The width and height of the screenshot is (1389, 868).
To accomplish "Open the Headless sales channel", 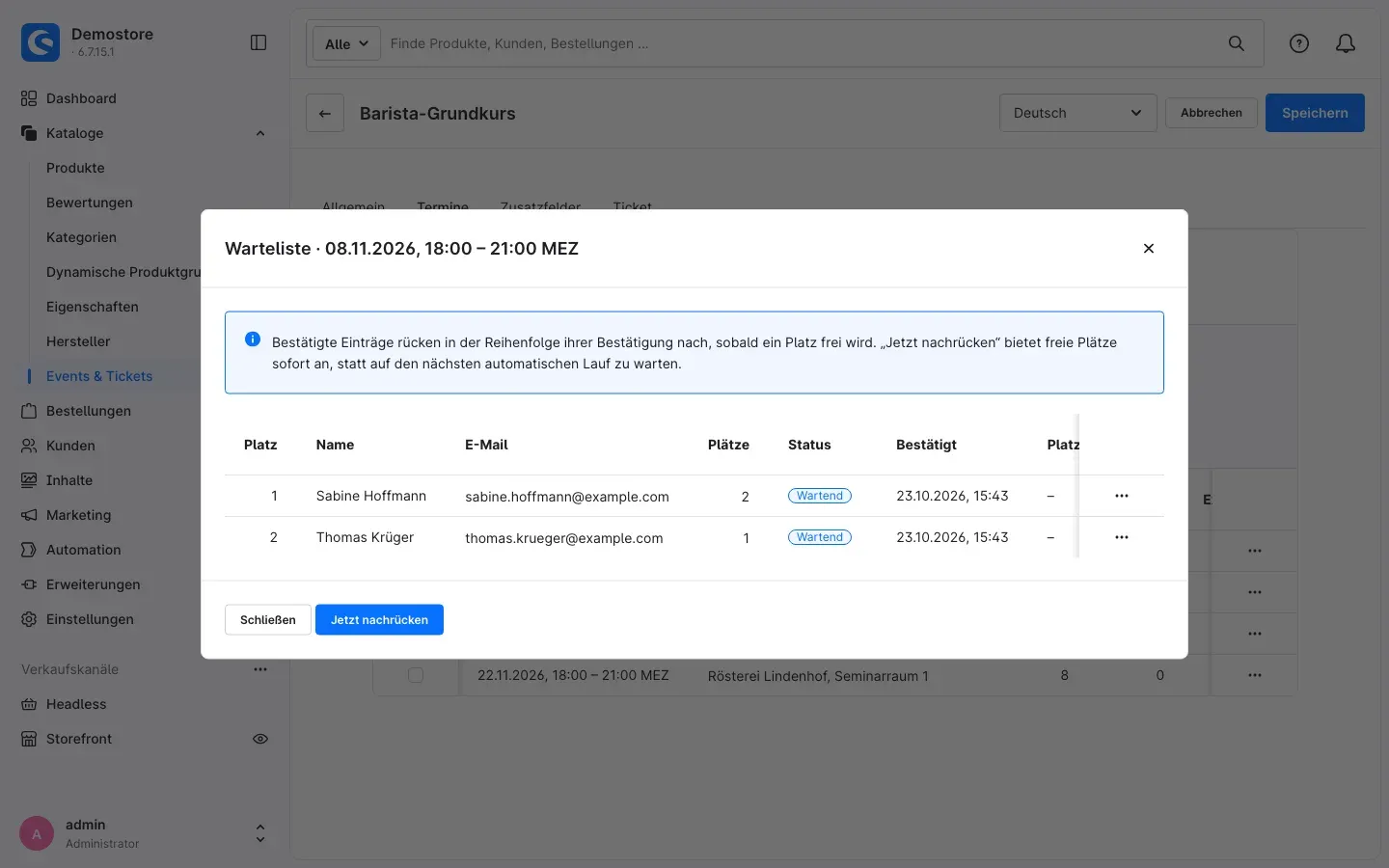I will (76, 704).
